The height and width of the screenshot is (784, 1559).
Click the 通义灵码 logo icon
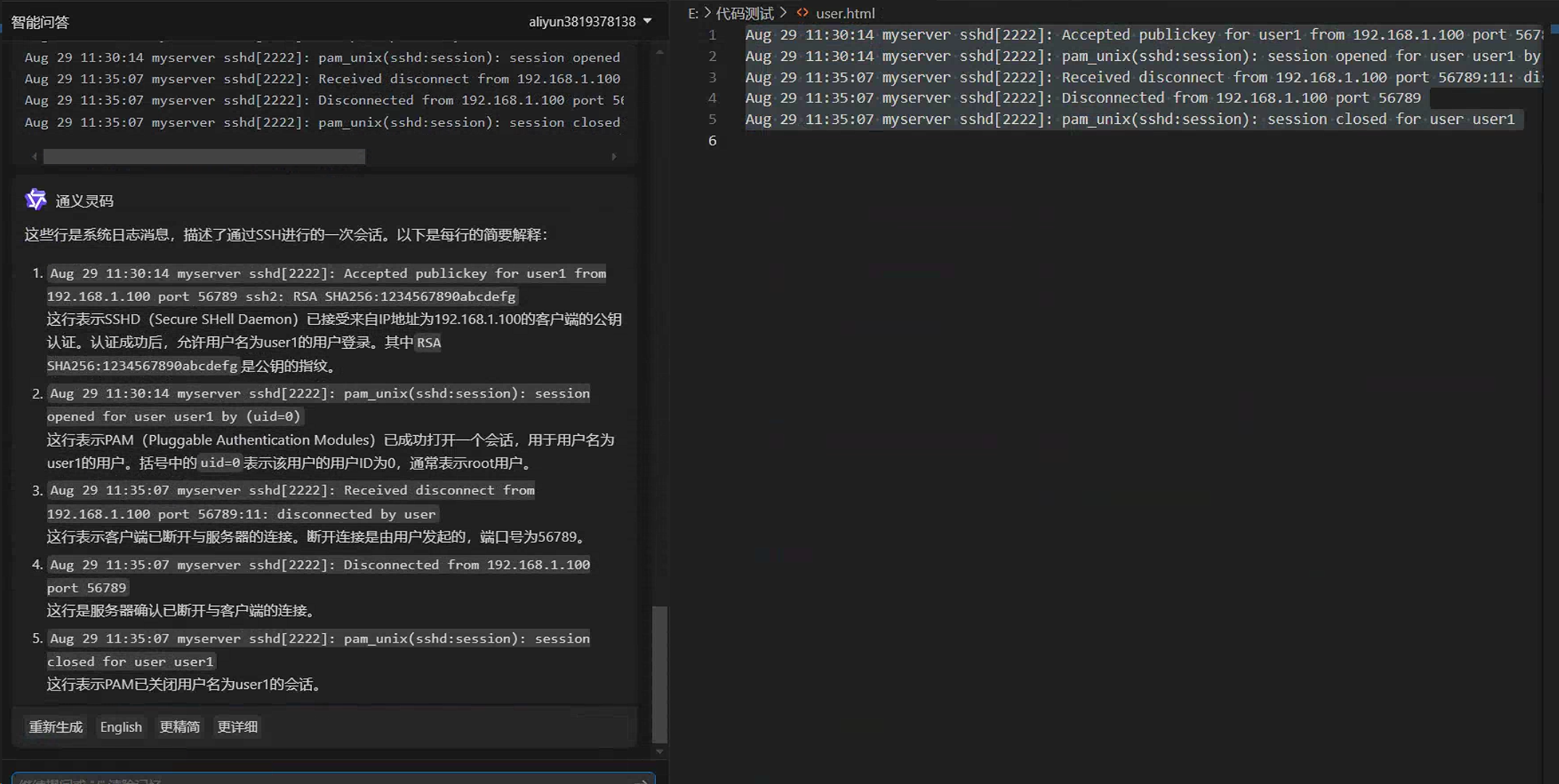click(36, 199)
